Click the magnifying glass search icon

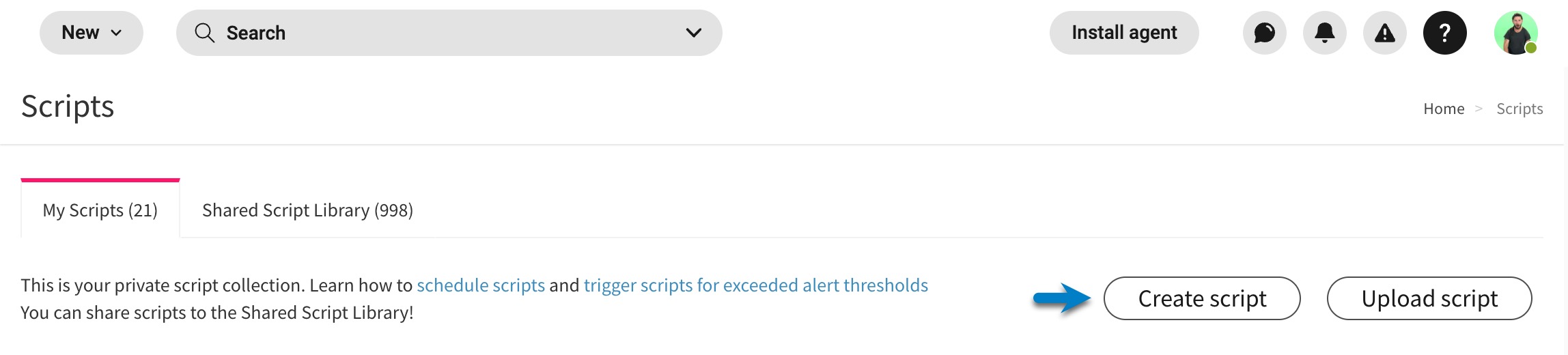(204, 33)
